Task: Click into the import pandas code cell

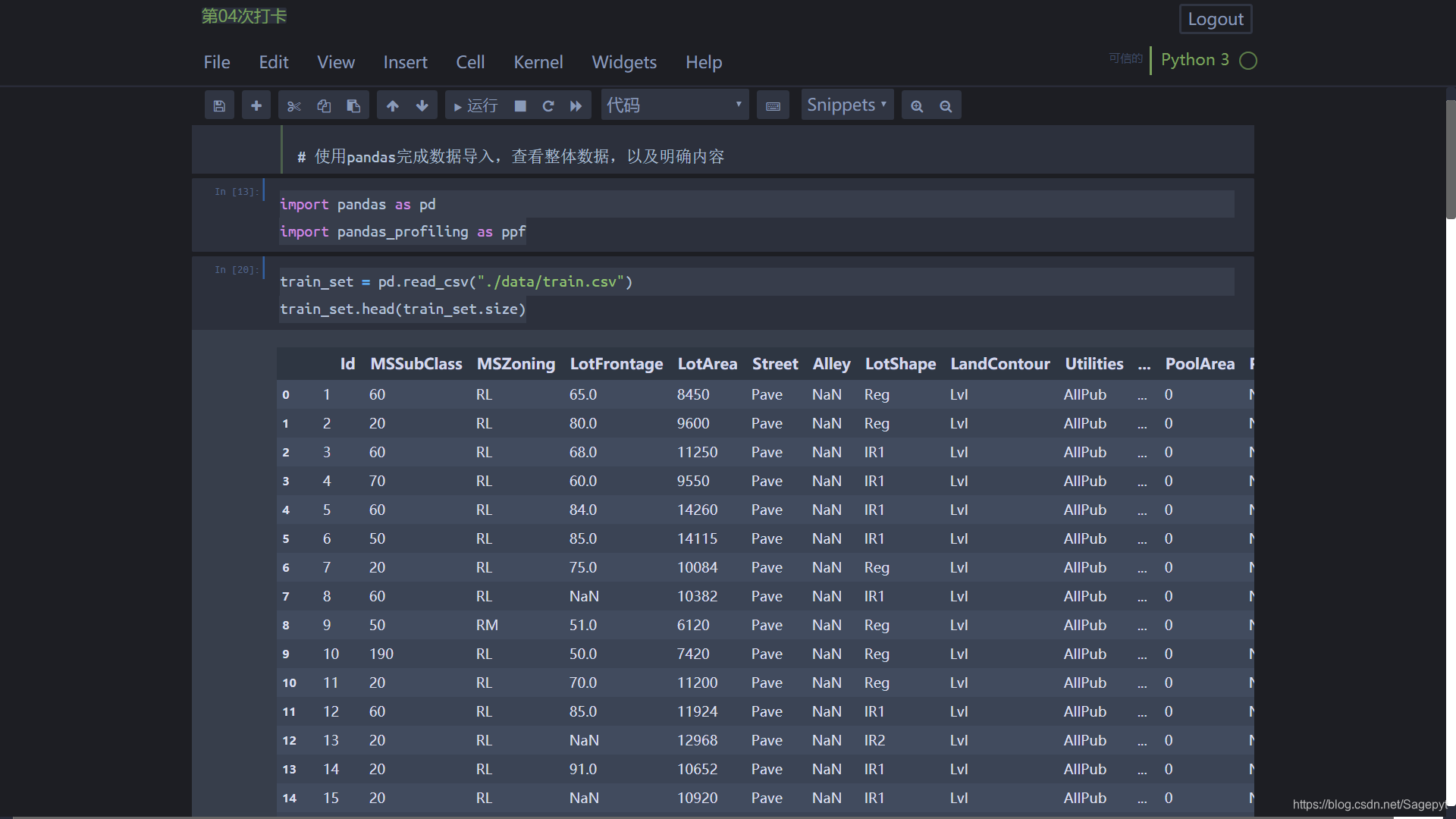Action: (x=757, y=218)
